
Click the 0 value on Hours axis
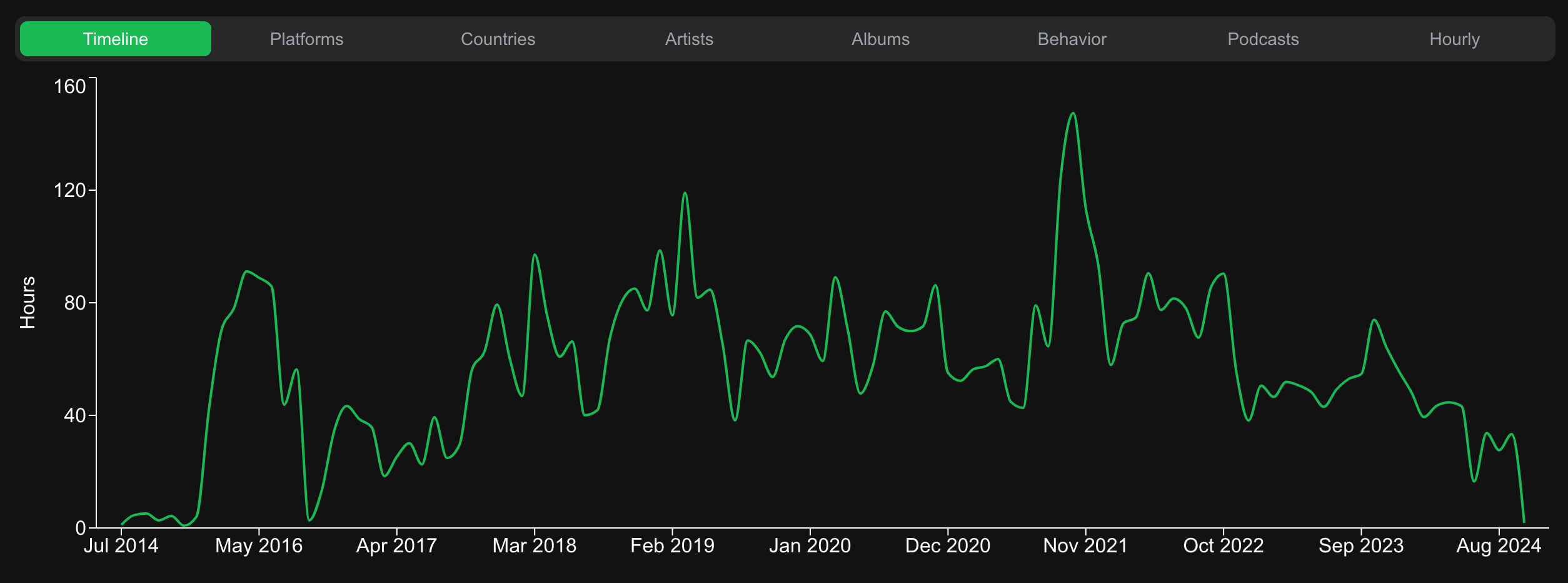pos(81,528)
